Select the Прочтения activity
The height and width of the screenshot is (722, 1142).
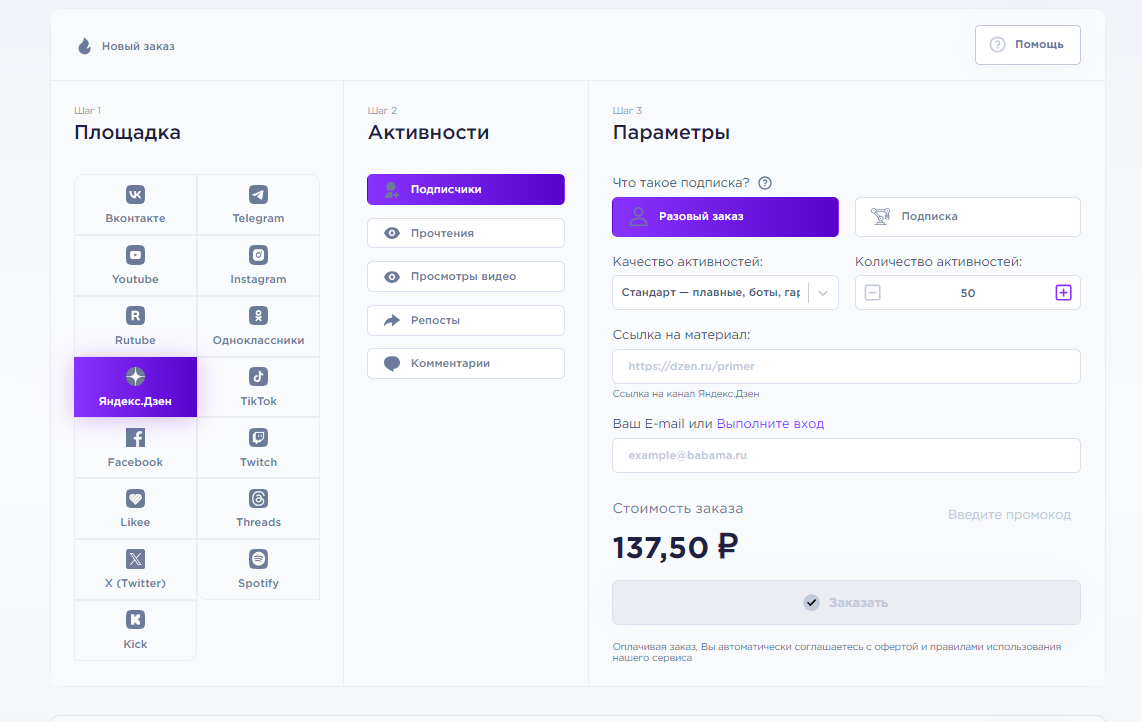(466, 233)
